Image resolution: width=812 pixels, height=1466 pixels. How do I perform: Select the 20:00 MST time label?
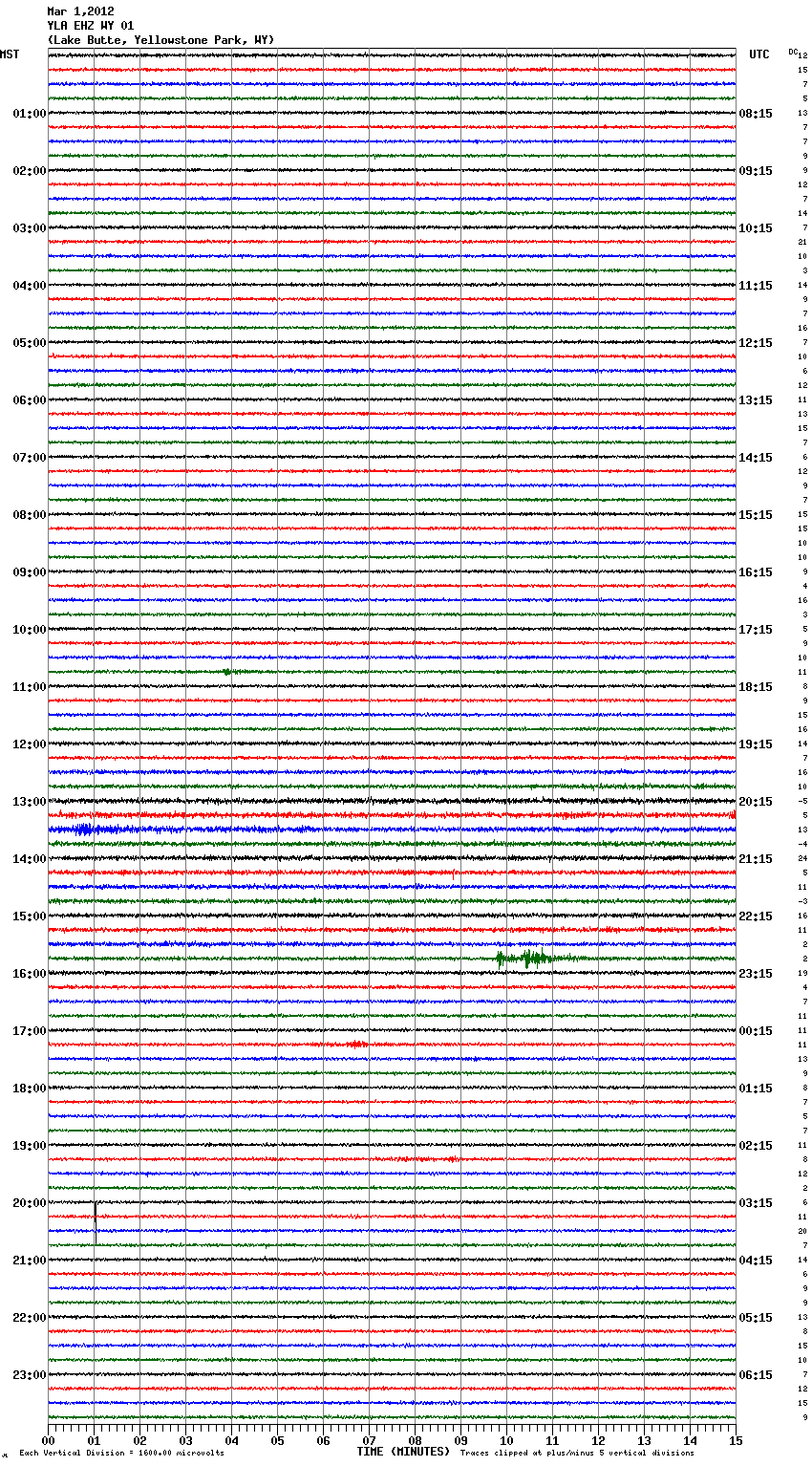click(29, 1203)
